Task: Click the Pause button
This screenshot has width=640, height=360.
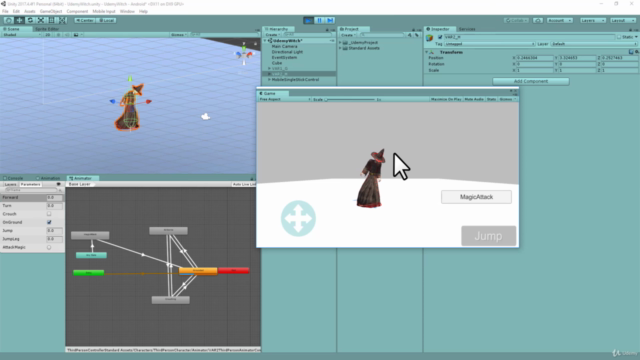Action: tap(320, 20)
